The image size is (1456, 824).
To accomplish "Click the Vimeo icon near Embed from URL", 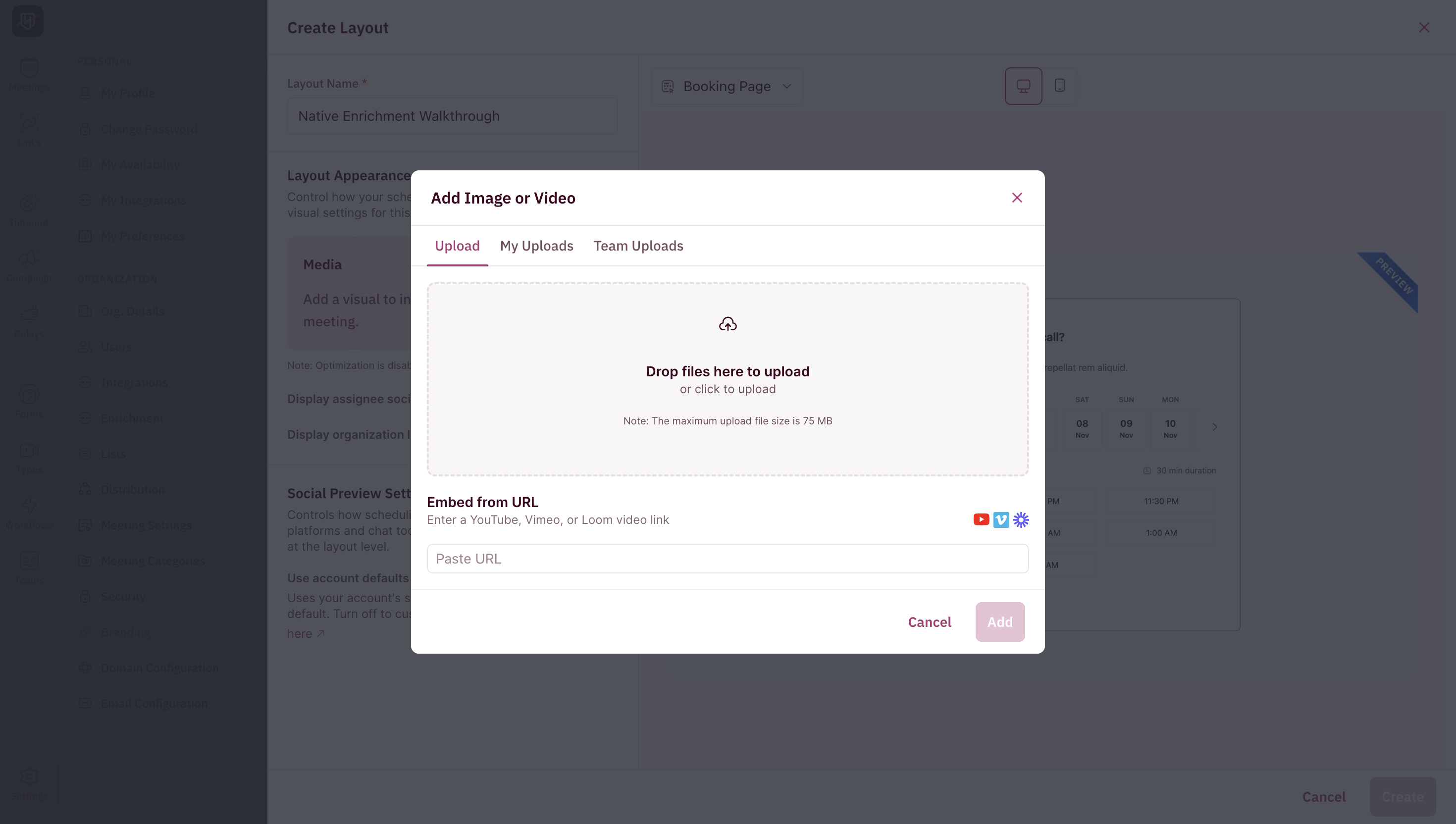I will click(x=1001, y=519).
